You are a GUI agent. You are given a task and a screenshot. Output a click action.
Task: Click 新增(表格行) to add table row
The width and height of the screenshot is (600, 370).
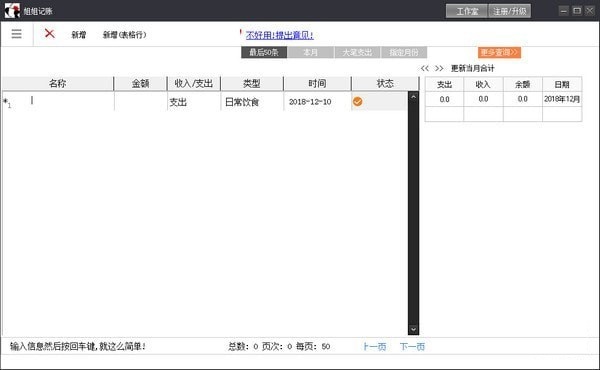pyautogui.click(x=124, y=35)
